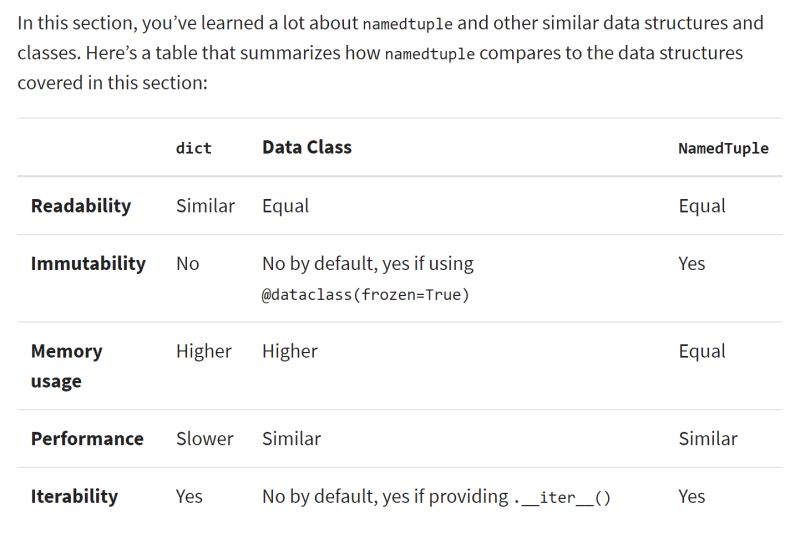This screenshot has width=800, height=535.
Task: Click Higher cell under Data Class column
Action: point(290,351)
